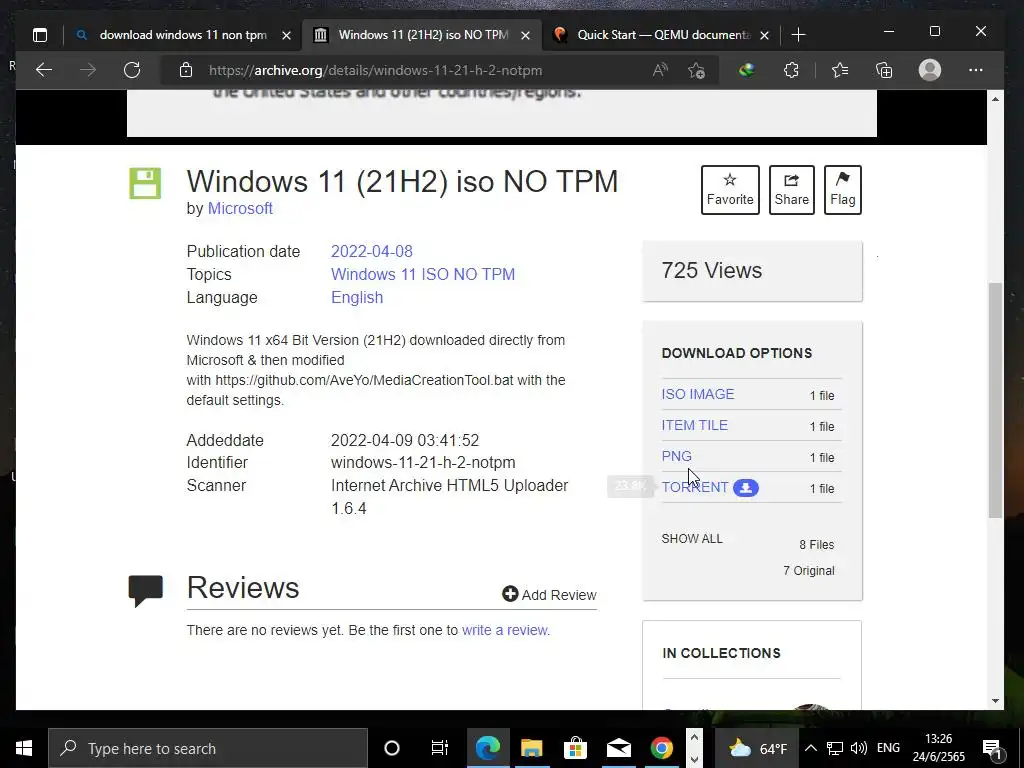1024x768 pixels.
Task: Open the PNG download option
Action: point(676,456)
